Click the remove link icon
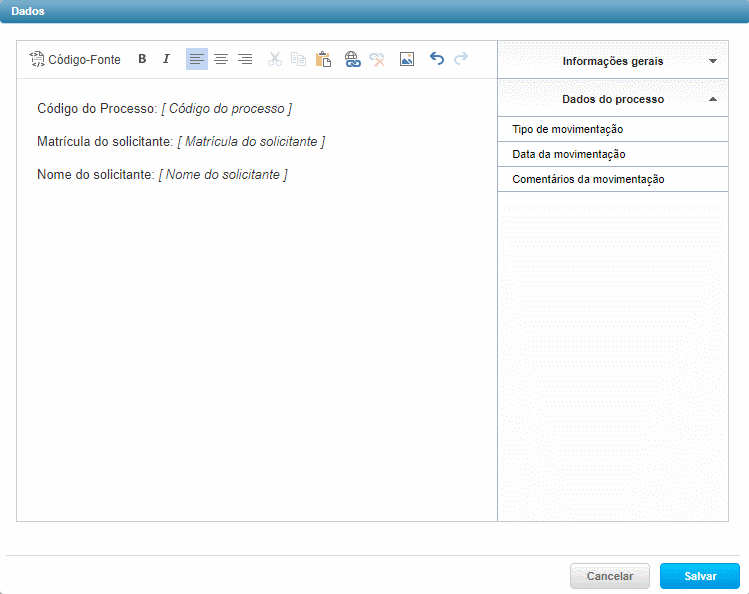Screen dimensions: 749x594 [x=377, y=59]
